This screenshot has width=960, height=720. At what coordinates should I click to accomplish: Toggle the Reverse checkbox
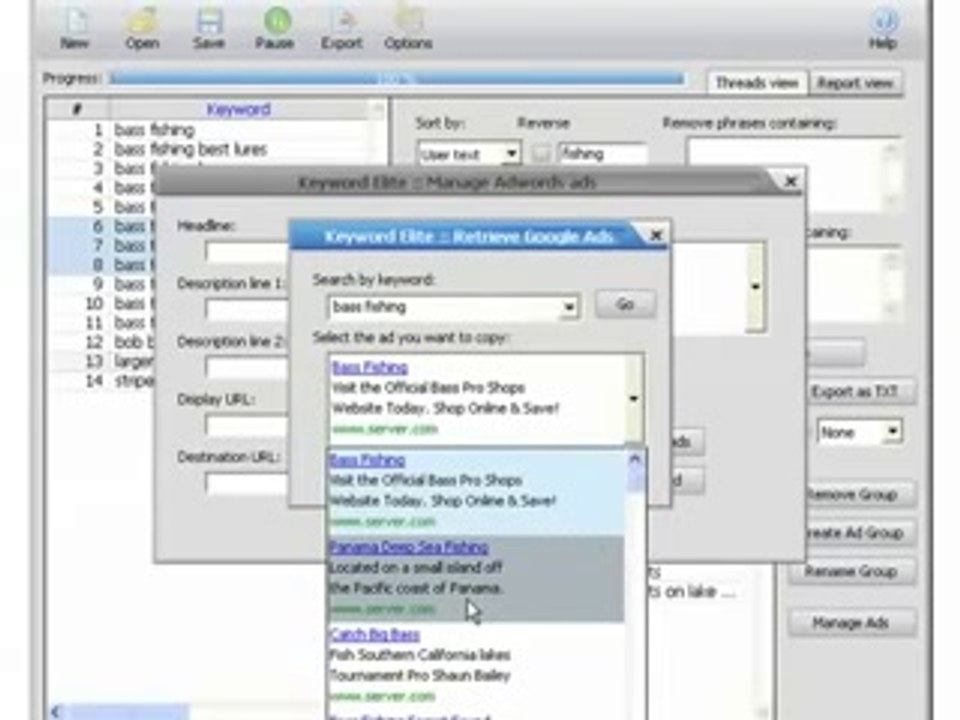[540, 154]
